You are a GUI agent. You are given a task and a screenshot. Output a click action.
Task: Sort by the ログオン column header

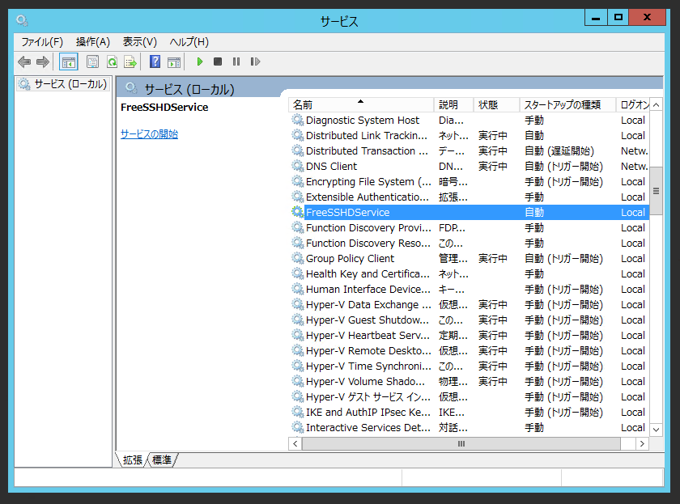(633, 105)
